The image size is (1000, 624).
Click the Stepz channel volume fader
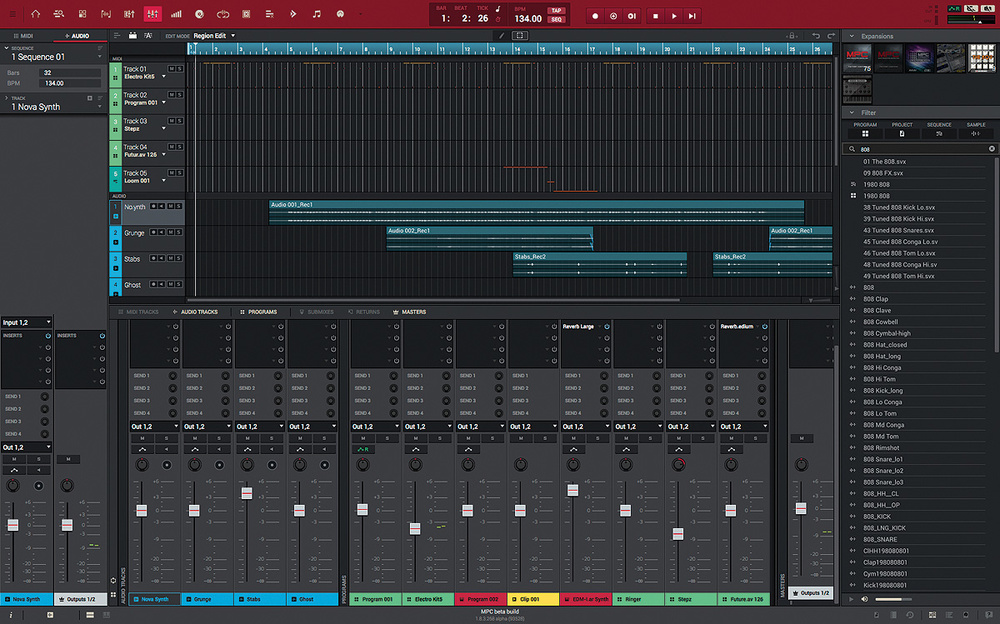678,534
